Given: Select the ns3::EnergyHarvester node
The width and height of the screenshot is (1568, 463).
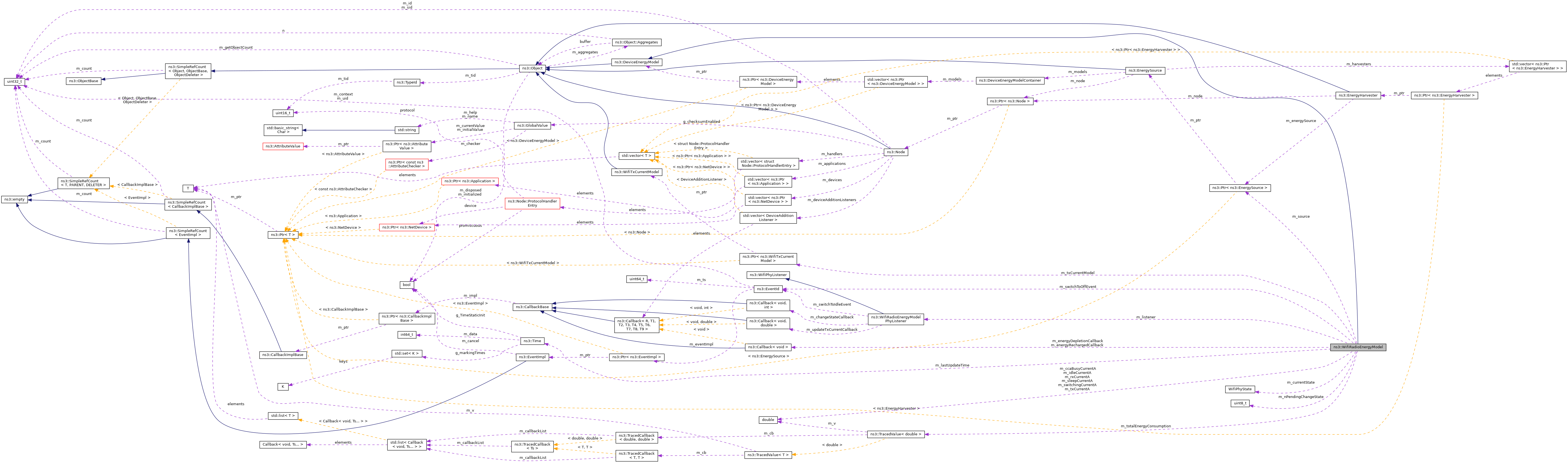Looking at the screenshot, I should pos(1357,96).
